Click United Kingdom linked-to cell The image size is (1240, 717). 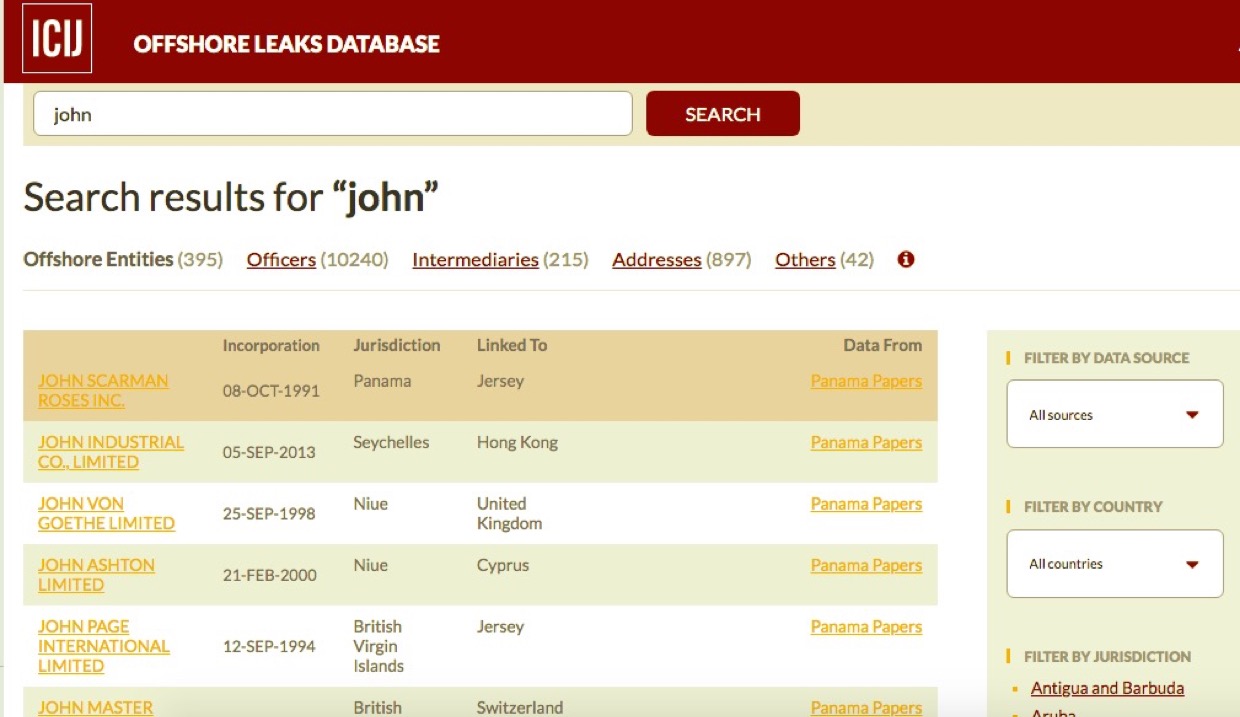pyautogui.click(x=509, y=513)
